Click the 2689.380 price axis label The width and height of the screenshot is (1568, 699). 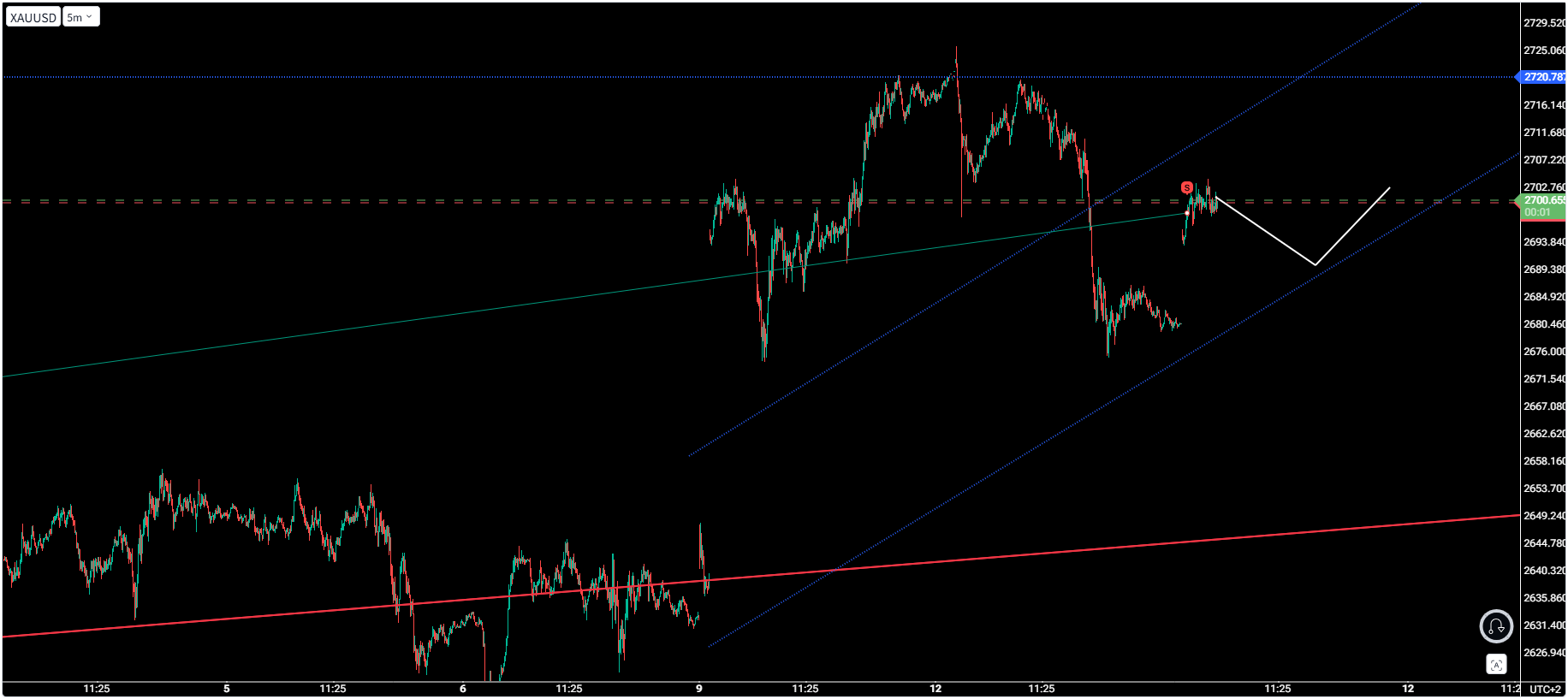pos(1544,270)
